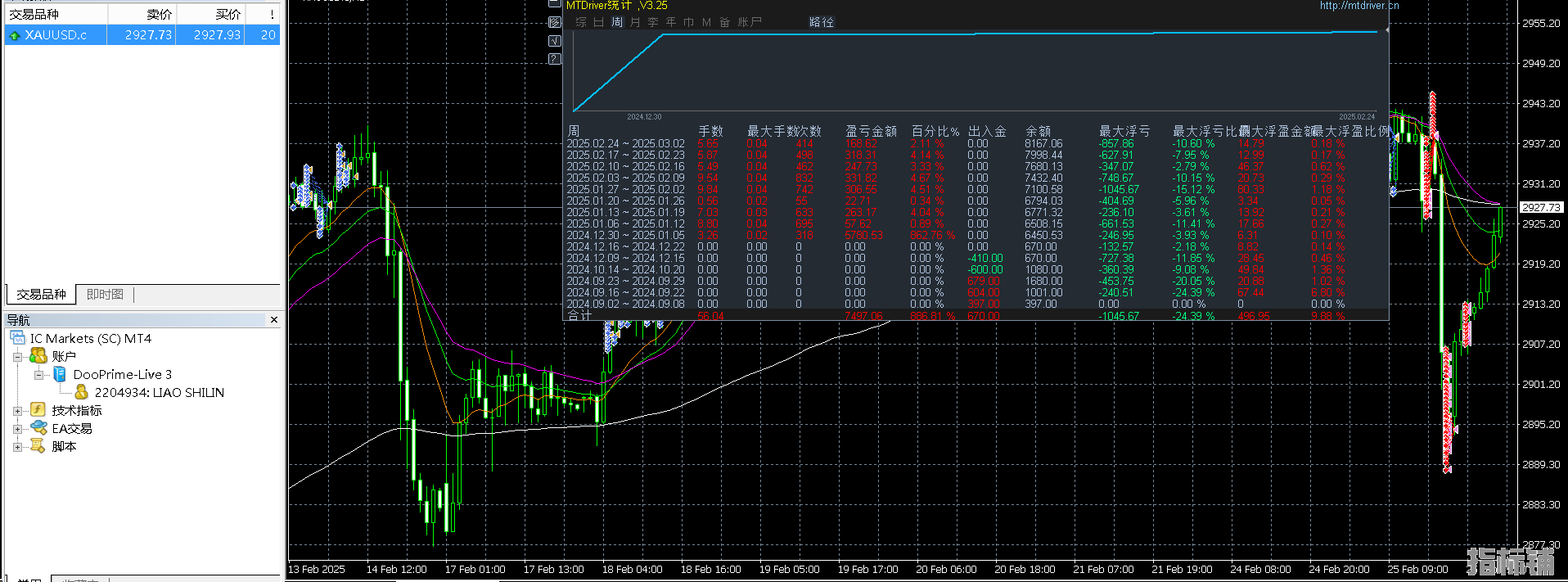The width and height of the screenshot is (1568, 582).
Task: Click the chart icon left of MTDriver tabs
Action: point(555,22)
